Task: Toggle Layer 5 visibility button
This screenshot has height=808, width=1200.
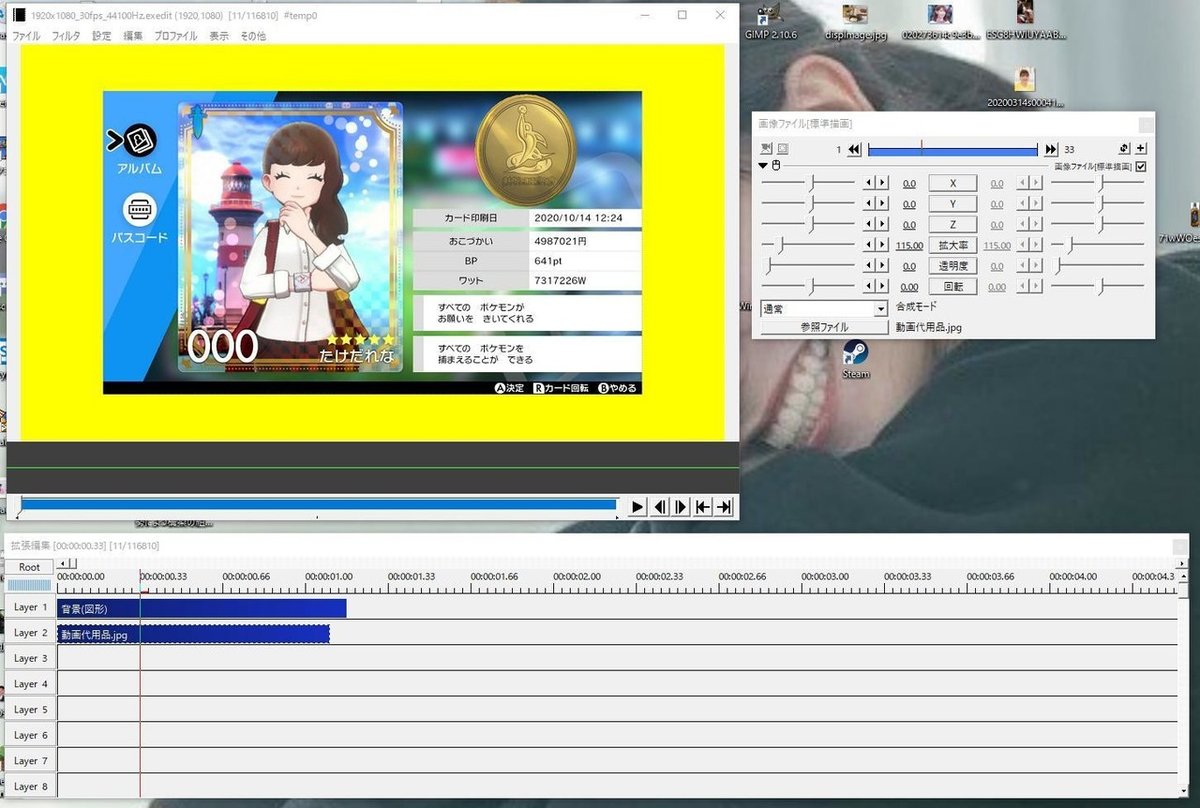Action: (x=30, y=710)
